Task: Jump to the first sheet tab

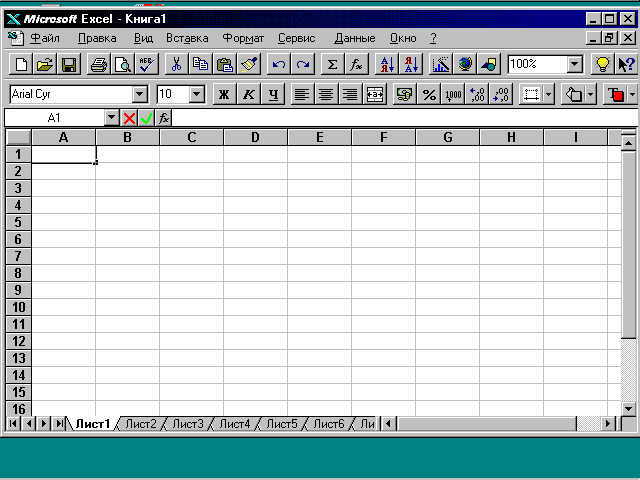Action: coord(13,424)
